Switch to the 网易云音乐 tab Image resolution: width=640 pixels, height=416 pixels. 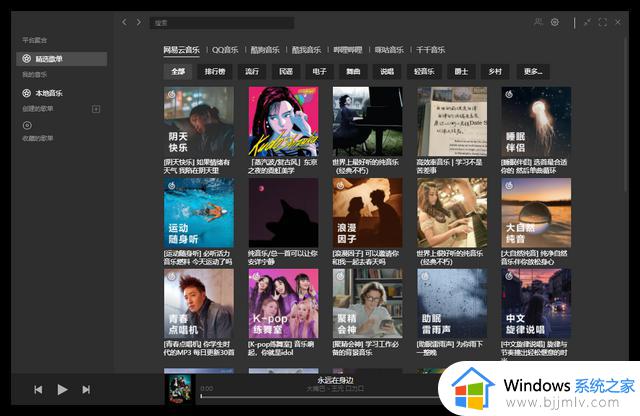tap(181, 50)
